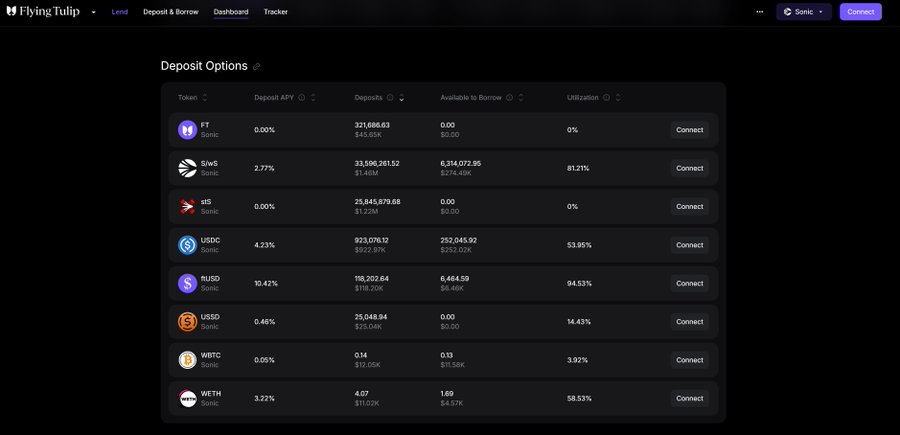Select the 10.42% APY value for ftUSD
The image size is (900, 435).
point(266,283)
